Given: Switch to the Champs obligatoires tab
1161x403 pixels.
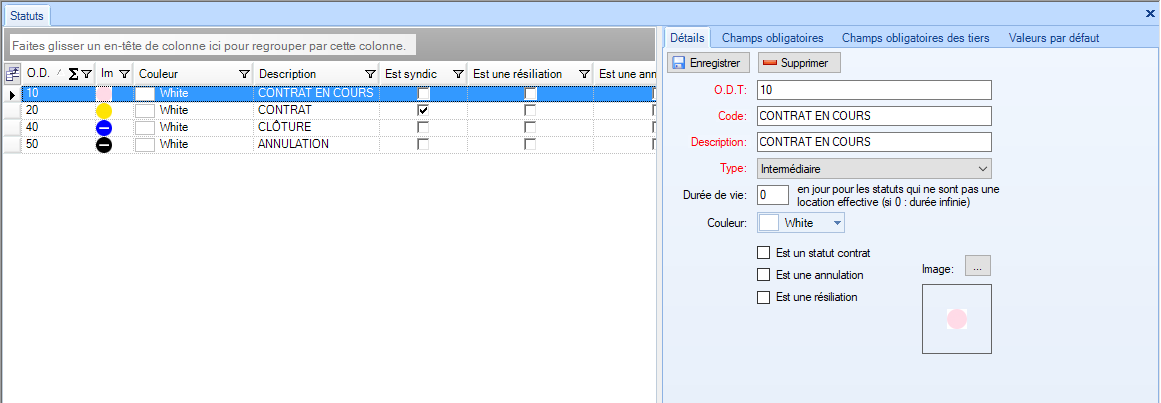Looking at the screenshot, I should click(772, 38).
